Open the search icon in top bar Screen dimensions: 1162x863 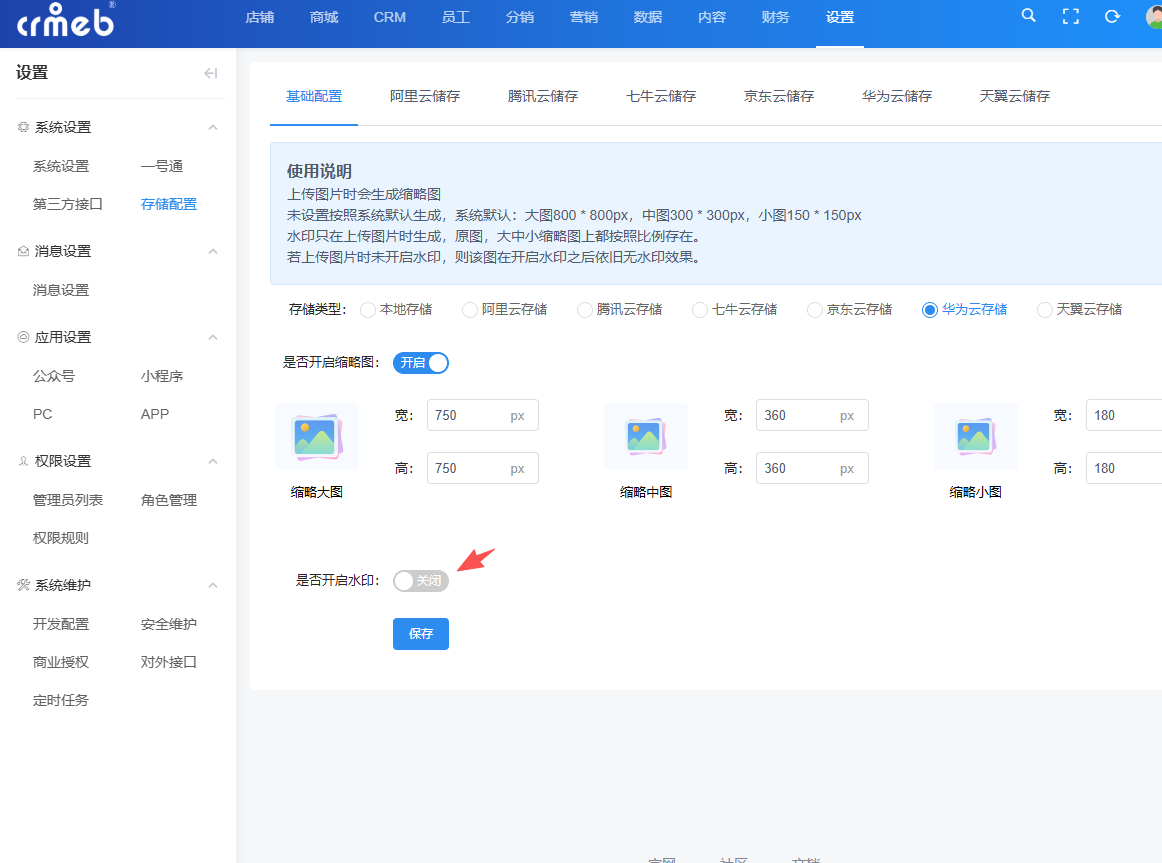tap(1028, 16)
